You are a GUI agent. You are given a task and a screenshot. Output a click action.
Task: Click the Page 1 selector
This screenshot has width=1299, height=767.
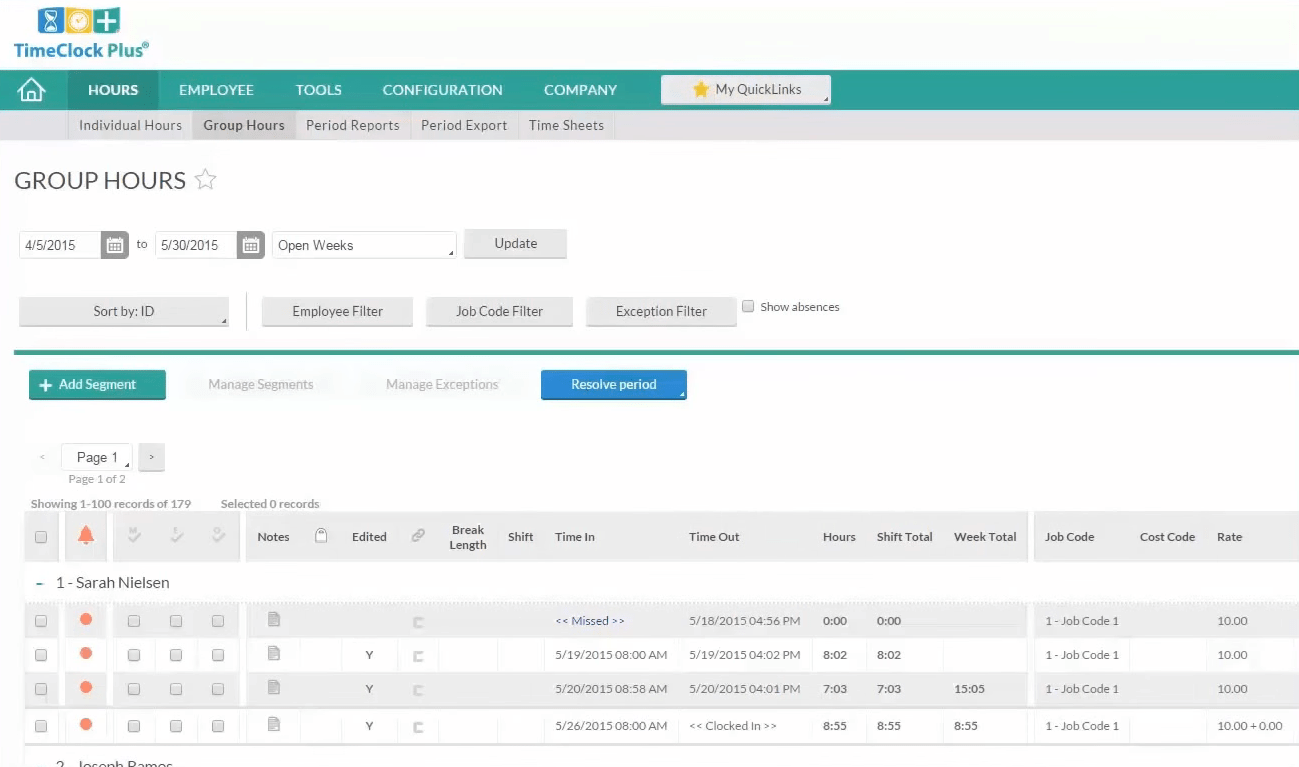tap(96, 456)
